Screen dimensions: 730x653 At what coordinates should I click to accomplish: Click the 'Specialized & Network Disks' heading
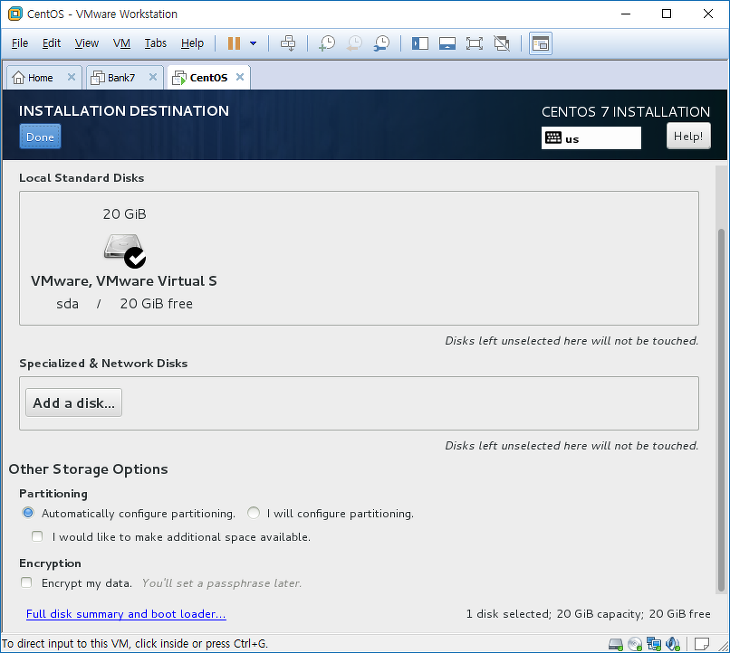(x=103, y=363)
